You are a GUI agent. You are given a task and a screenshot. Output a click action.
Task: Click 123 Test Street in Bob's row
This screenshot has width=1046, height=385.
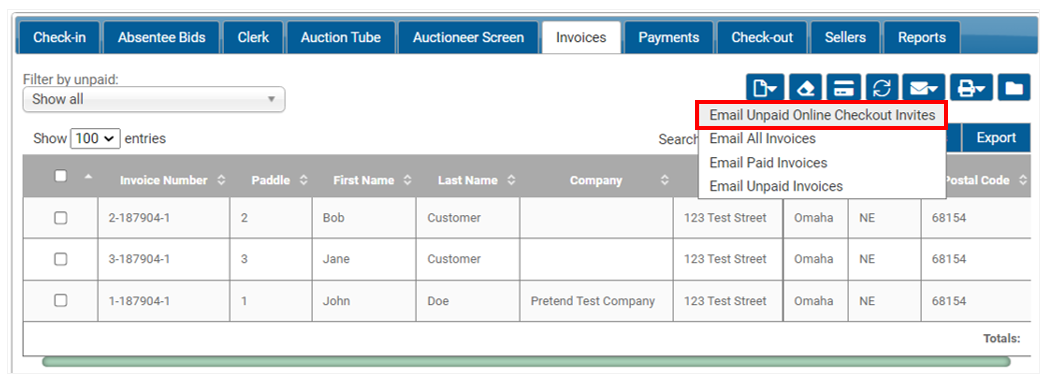pyautogui.click(x=728, y=218)
